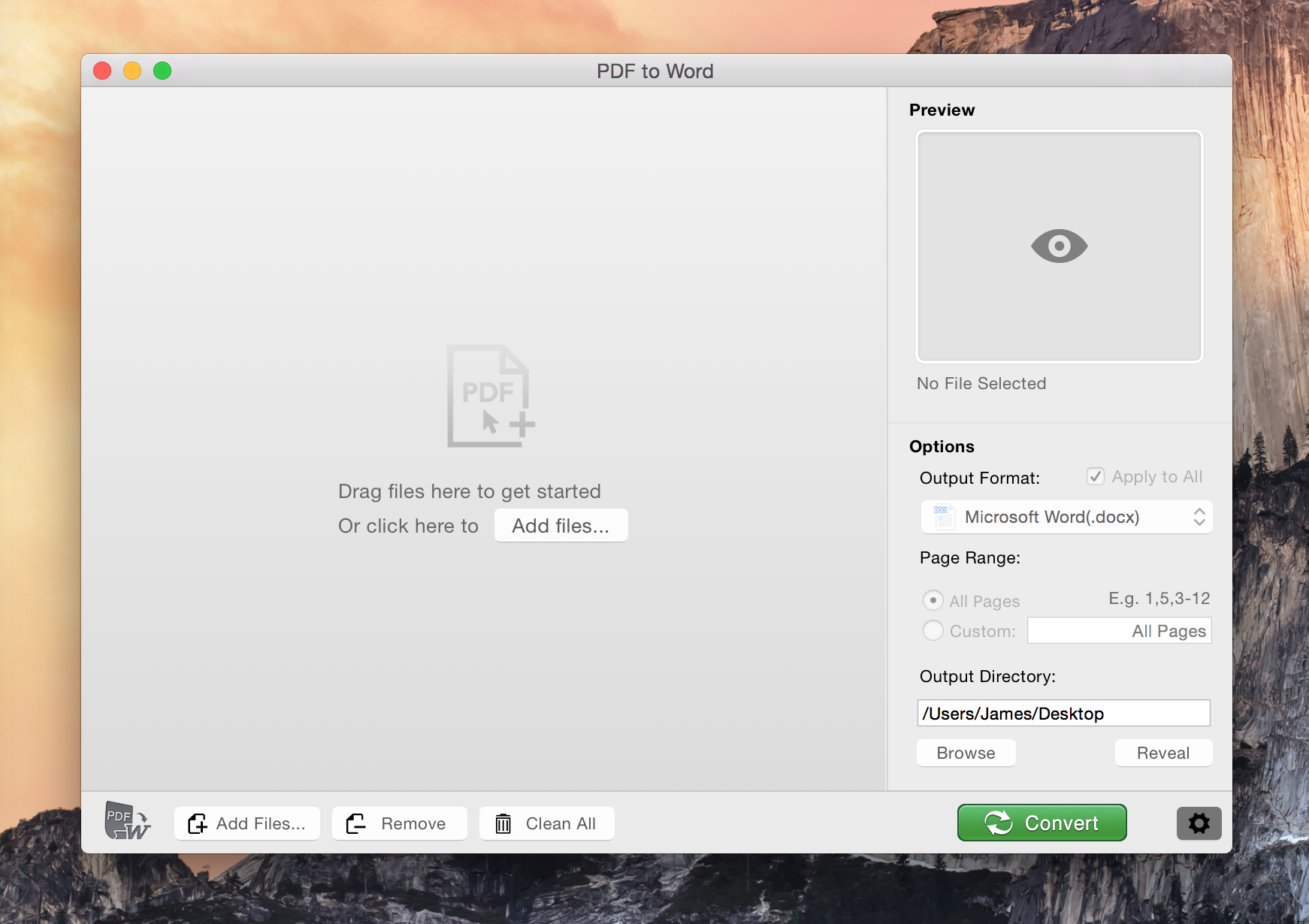
Task: Click the 'E.g. 1,5,3-12' hint text
Action: [1159, 598]
